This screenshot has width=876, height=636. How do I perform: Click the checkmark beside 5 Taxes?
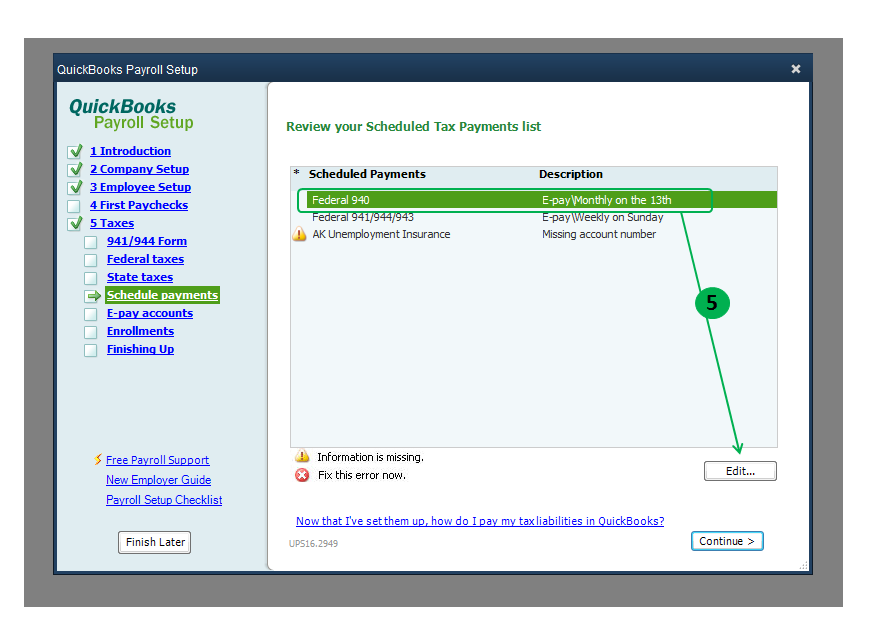(x=75, y=224)
